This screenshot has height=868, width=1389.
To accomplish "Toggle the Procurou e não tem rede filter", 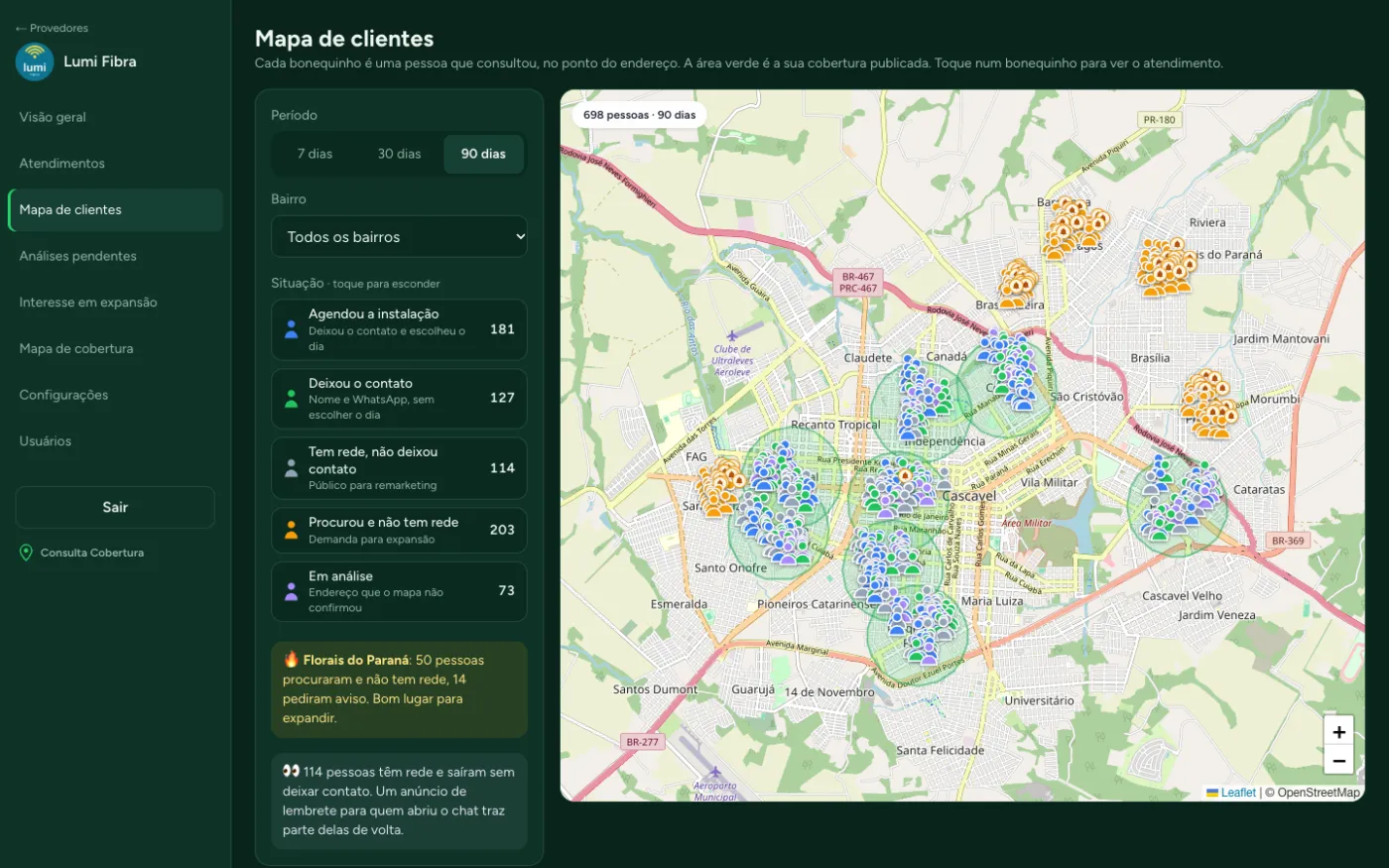I will (x=399, y=531).
